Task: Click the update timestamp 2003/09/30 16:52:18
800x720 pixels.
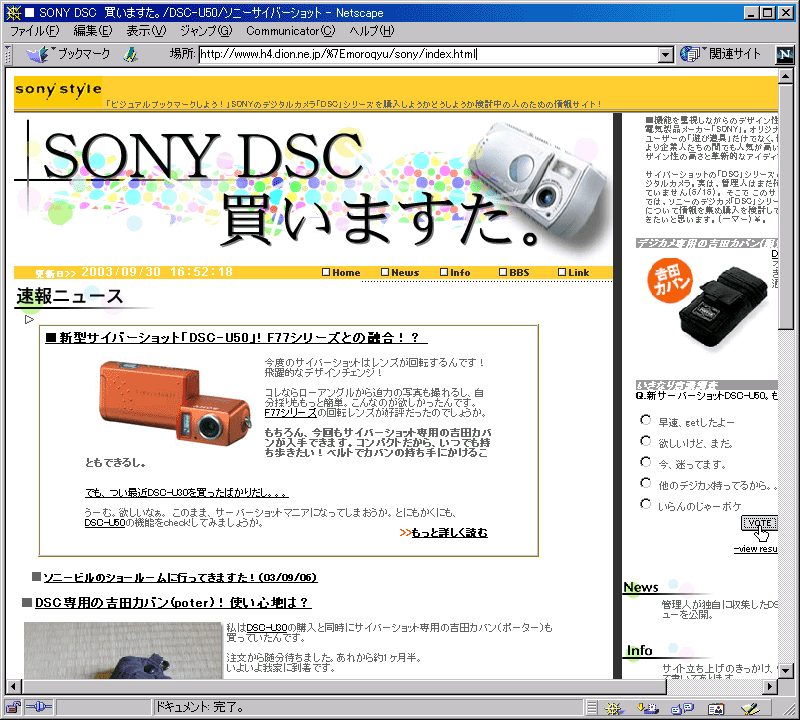Action: (x=157, y=272)
